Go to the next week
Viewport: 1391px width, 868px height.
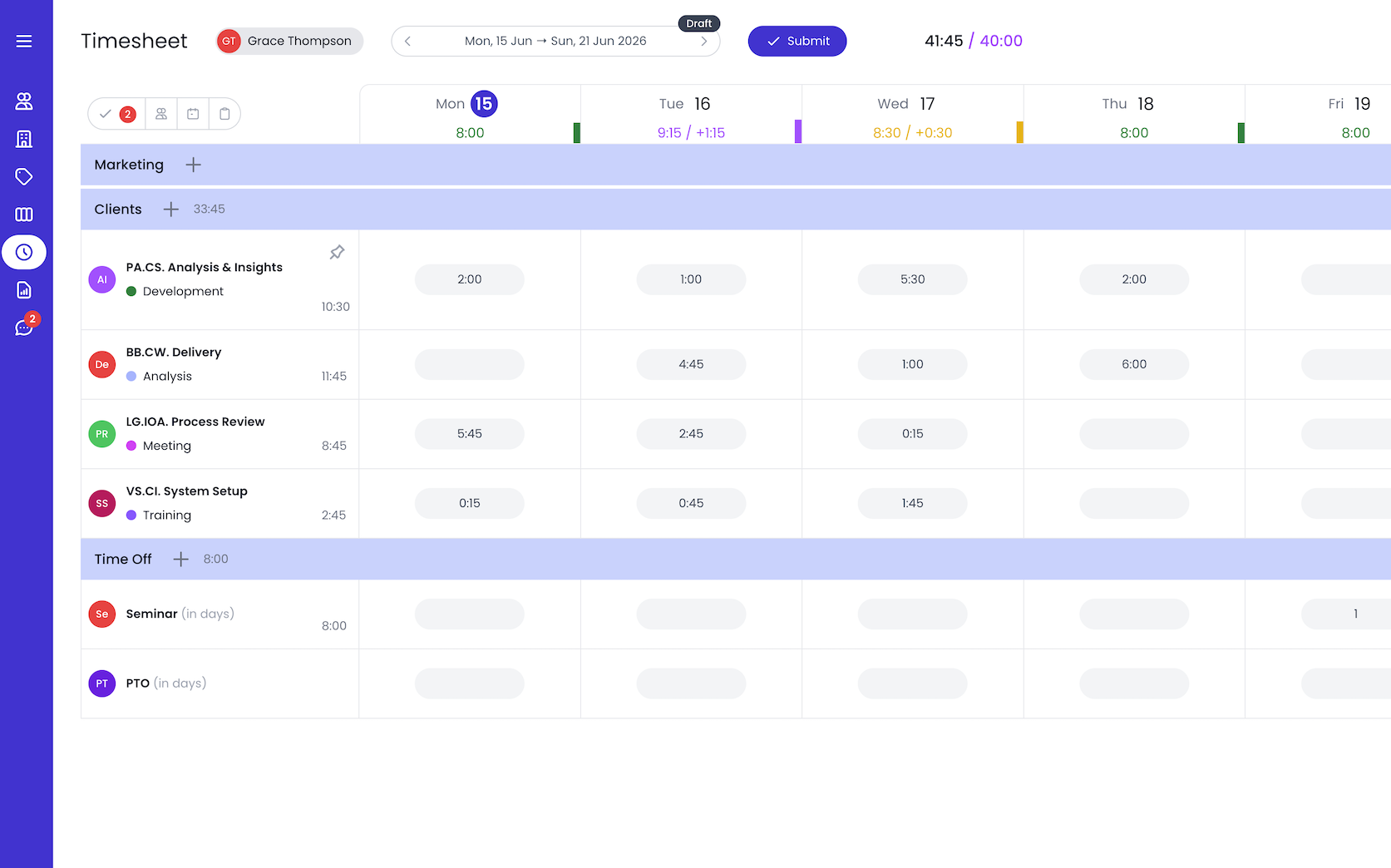click(704, 41)
